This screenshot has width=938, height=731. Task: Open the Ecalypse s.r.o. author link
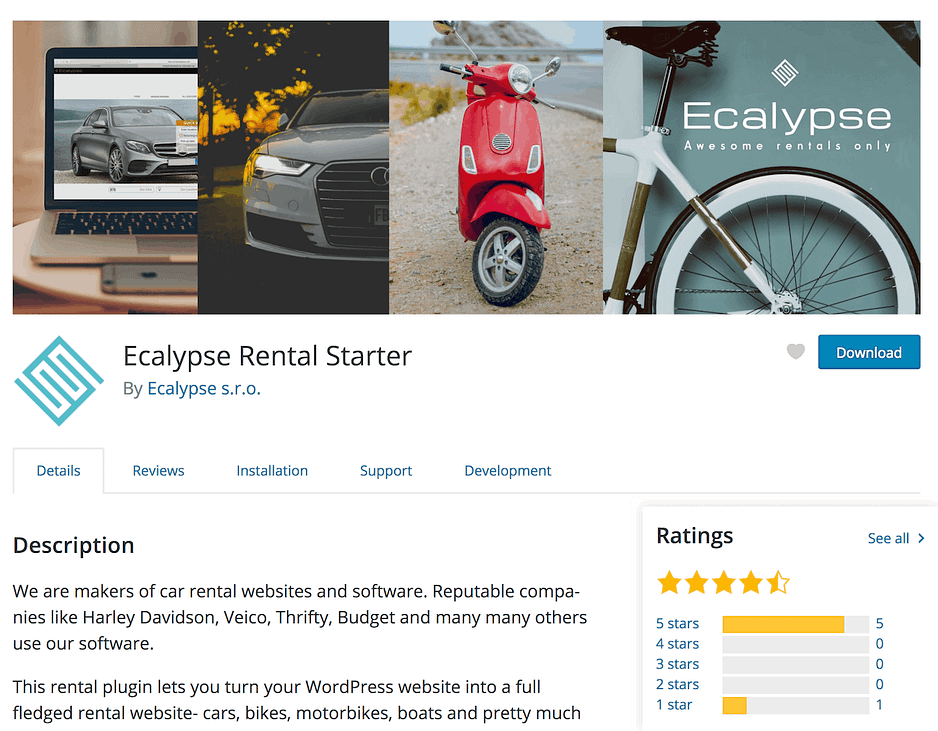pos(204,388)
